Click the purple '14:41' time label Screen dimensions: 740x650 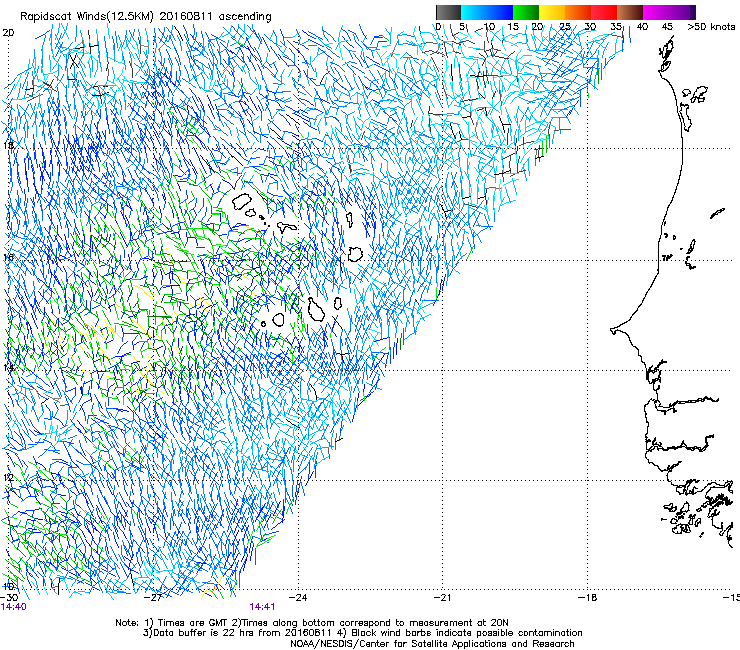(x=262, y=607)
